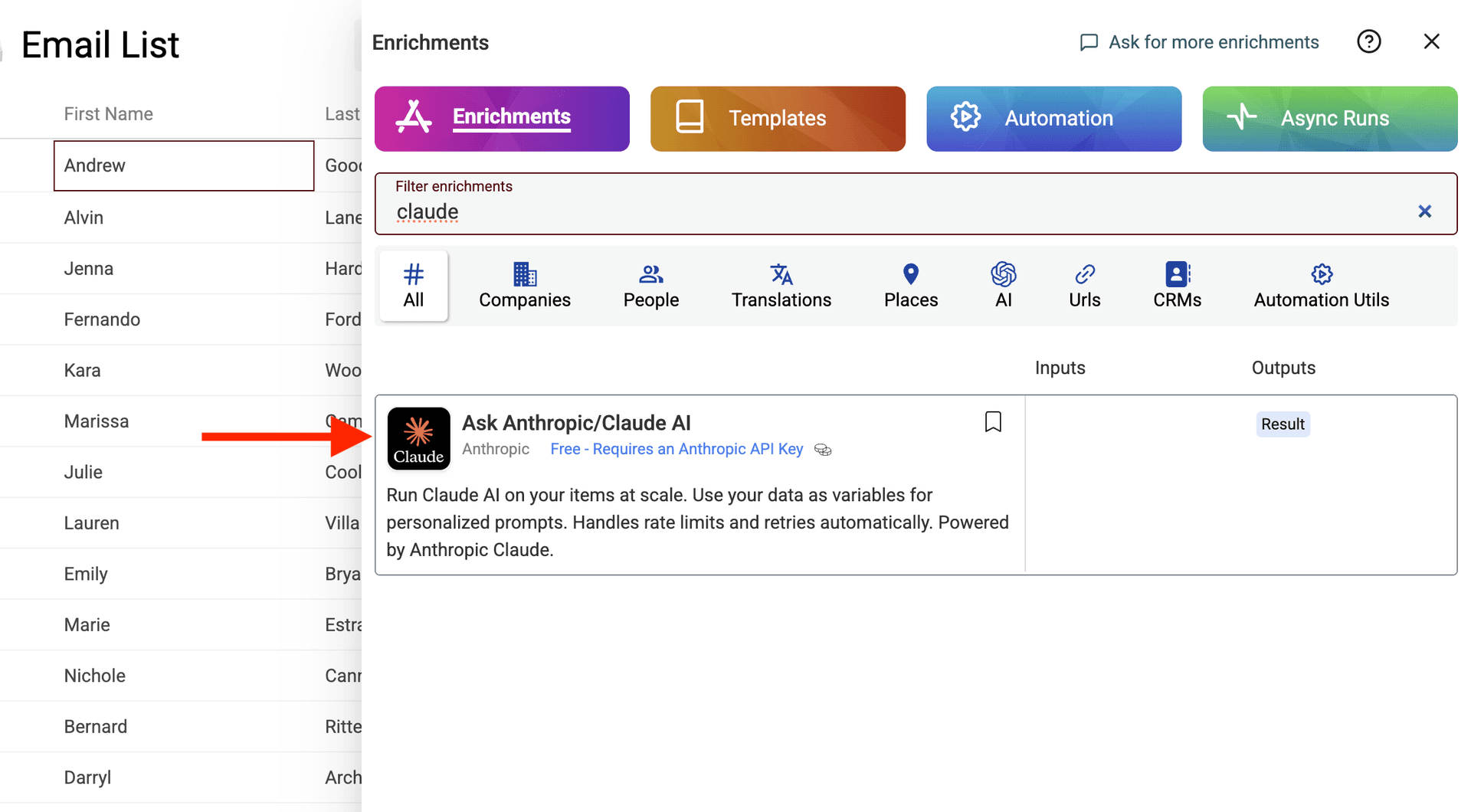The image size is (1471, 812).
Task: Open the Claude logo enrichment thumbnail
Action: 418,438
